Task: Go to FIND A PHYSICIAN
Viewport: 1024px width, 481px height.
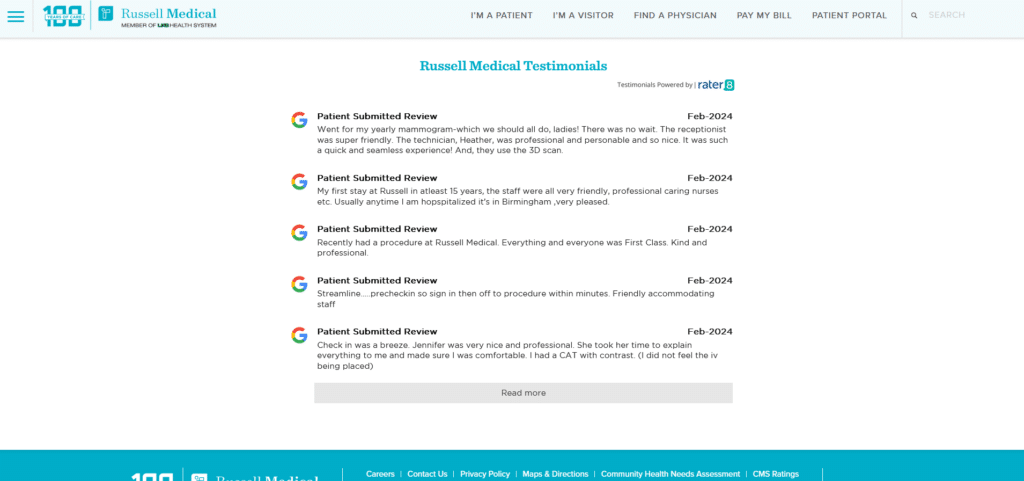Action: tap(675, 16)
